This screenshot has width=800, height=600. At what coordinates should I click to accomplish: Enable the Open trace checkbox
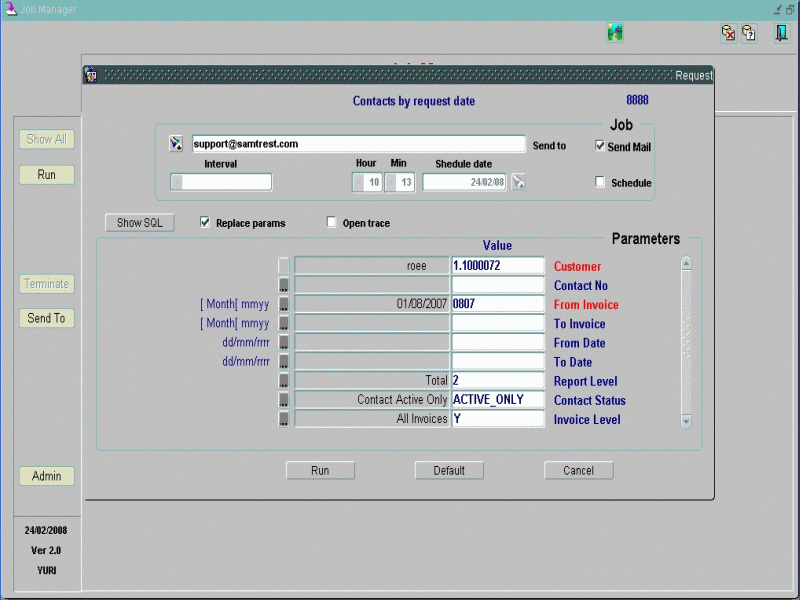332,223
